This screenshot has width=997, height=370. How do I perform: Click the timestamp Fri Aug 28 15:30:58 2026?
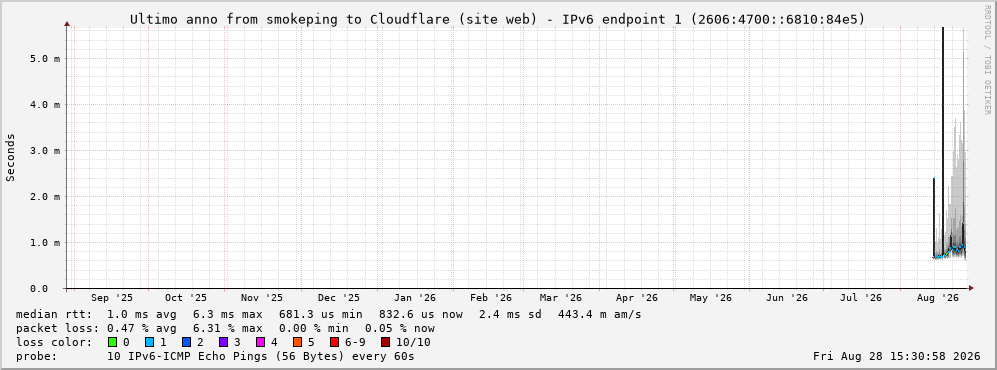[x=897, y=356]
